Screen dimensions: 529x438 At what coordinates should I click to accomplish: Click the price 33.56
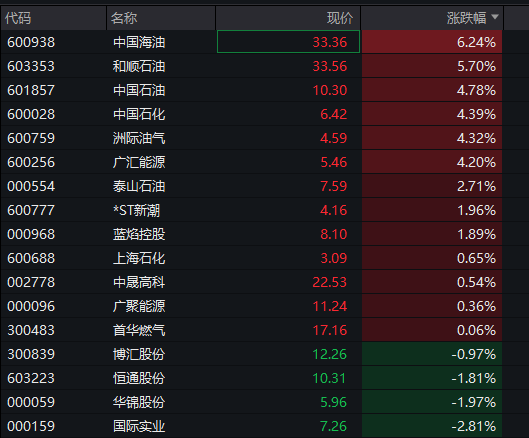point(330,66)
